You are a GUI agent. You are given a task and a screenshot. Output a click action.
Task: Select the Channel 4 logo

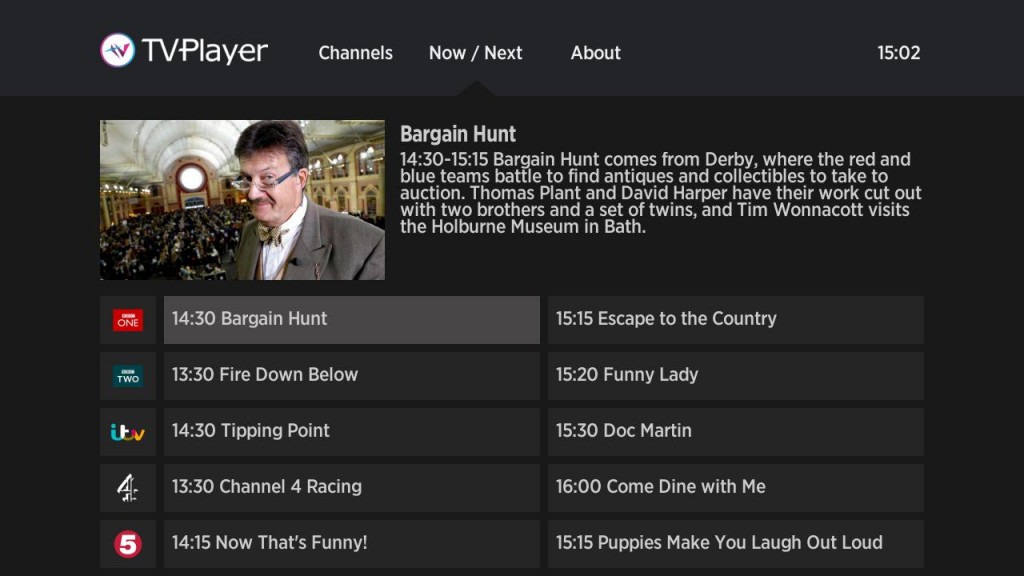[x=127, y=487]
